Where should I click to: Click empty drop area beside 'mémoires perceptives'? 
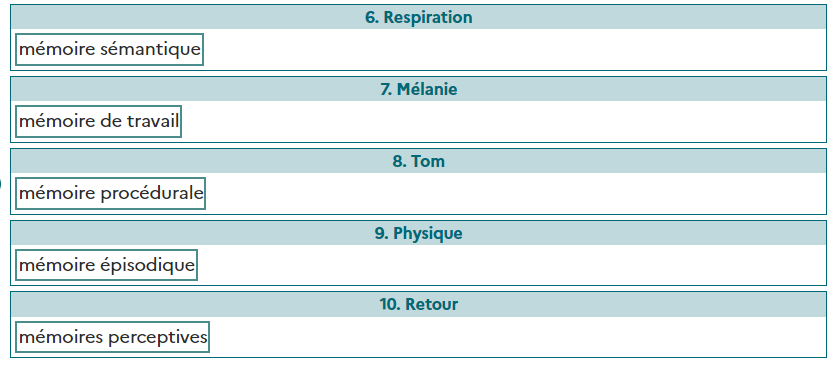[x=518, y=337]
